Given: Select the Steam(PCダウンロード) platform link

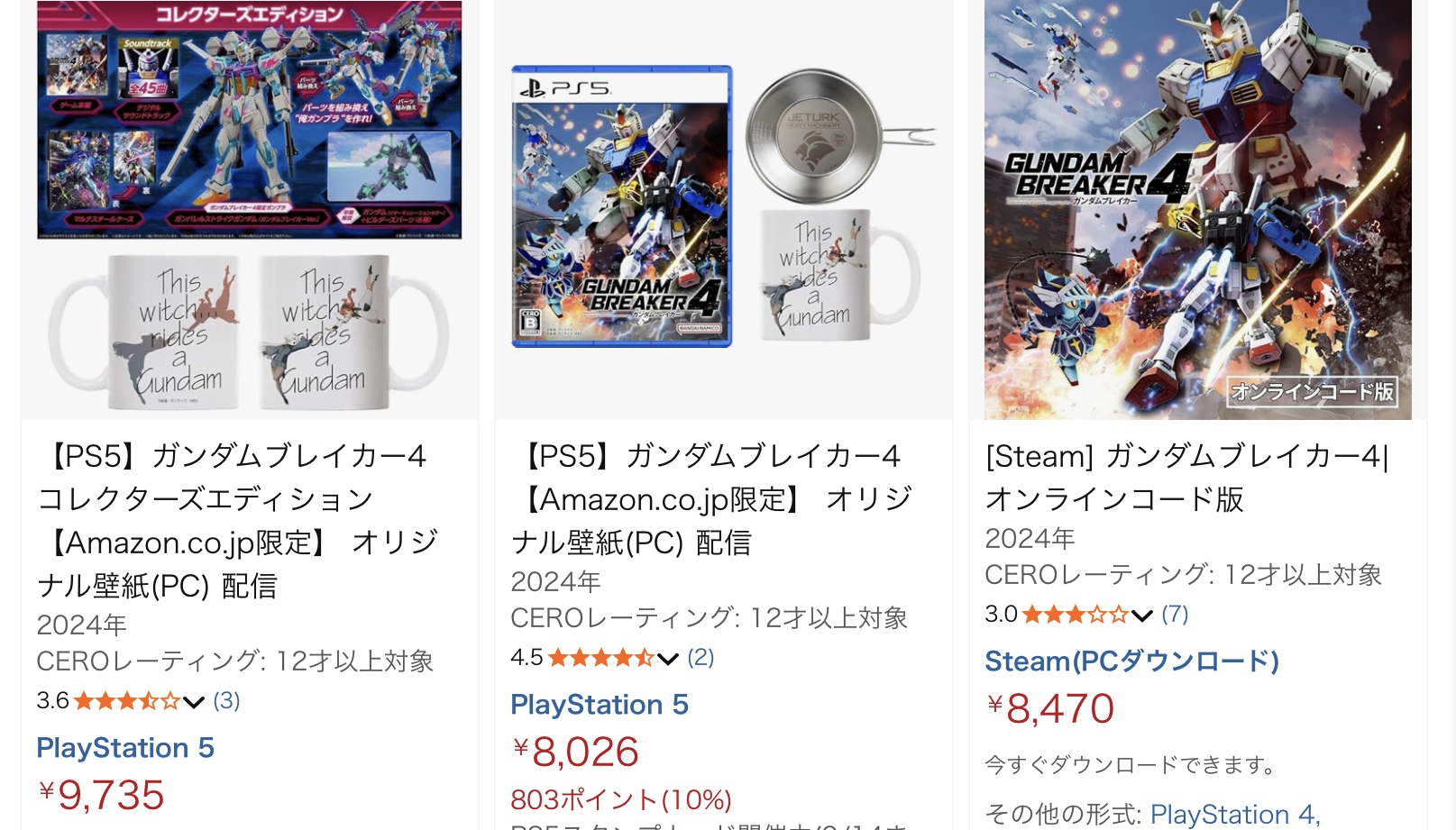Looking at the screenshot, I should pos(1131,661).
